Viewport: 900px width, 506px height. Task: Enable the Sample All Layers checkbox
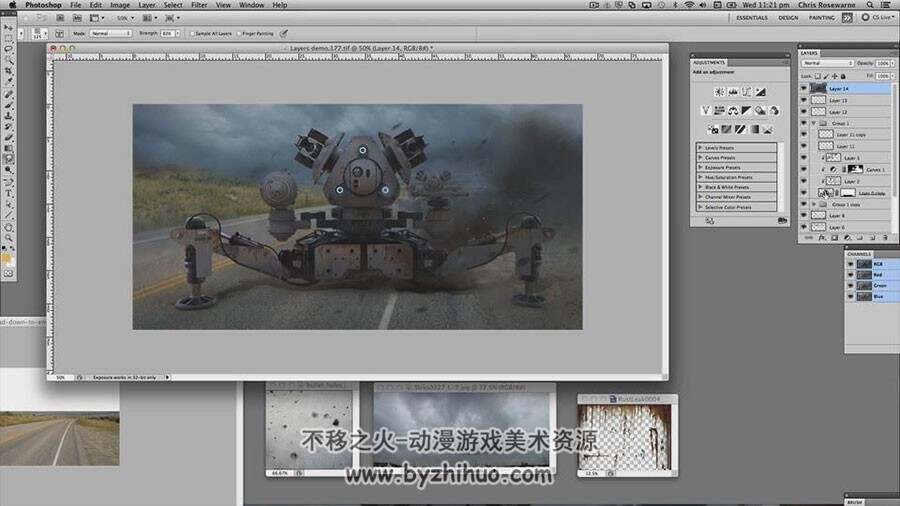point(192,33)
